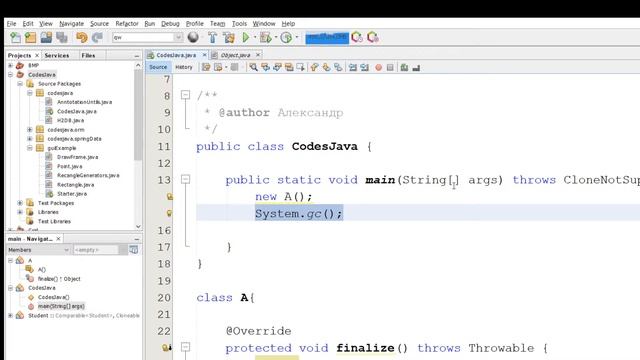The height and width of the screenshot is (360, 640).
Task: Open the File menu
Action: point(11,24)
